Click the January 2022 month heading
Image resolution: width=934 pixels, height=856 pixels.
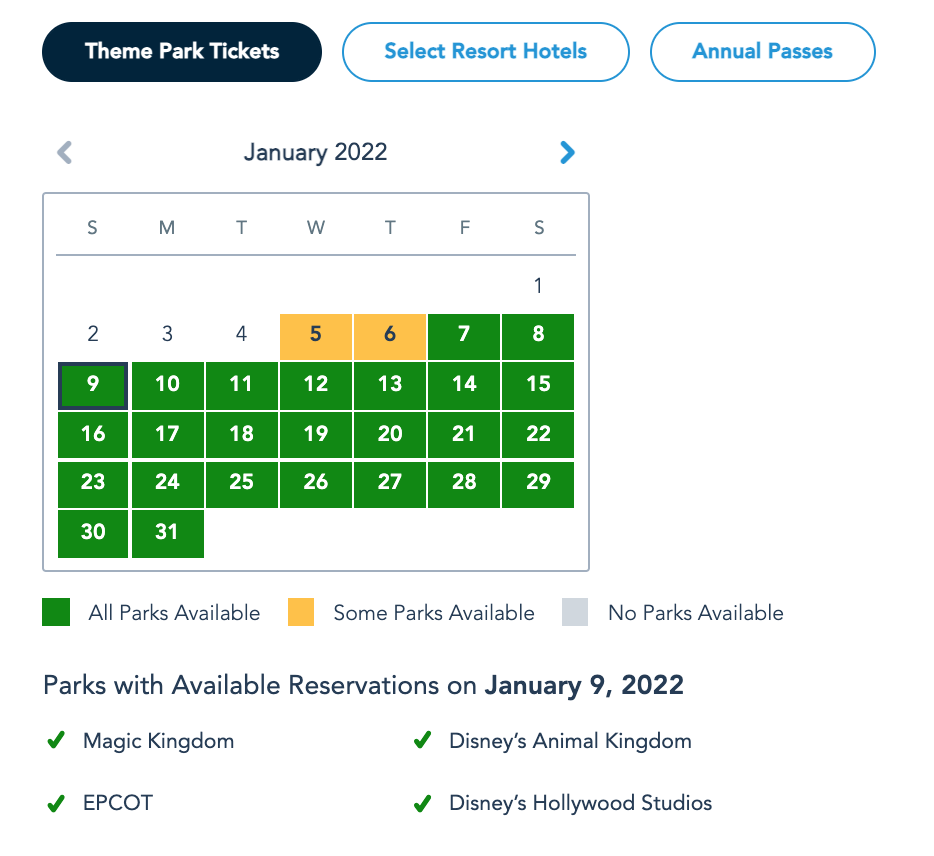point(315,153)
